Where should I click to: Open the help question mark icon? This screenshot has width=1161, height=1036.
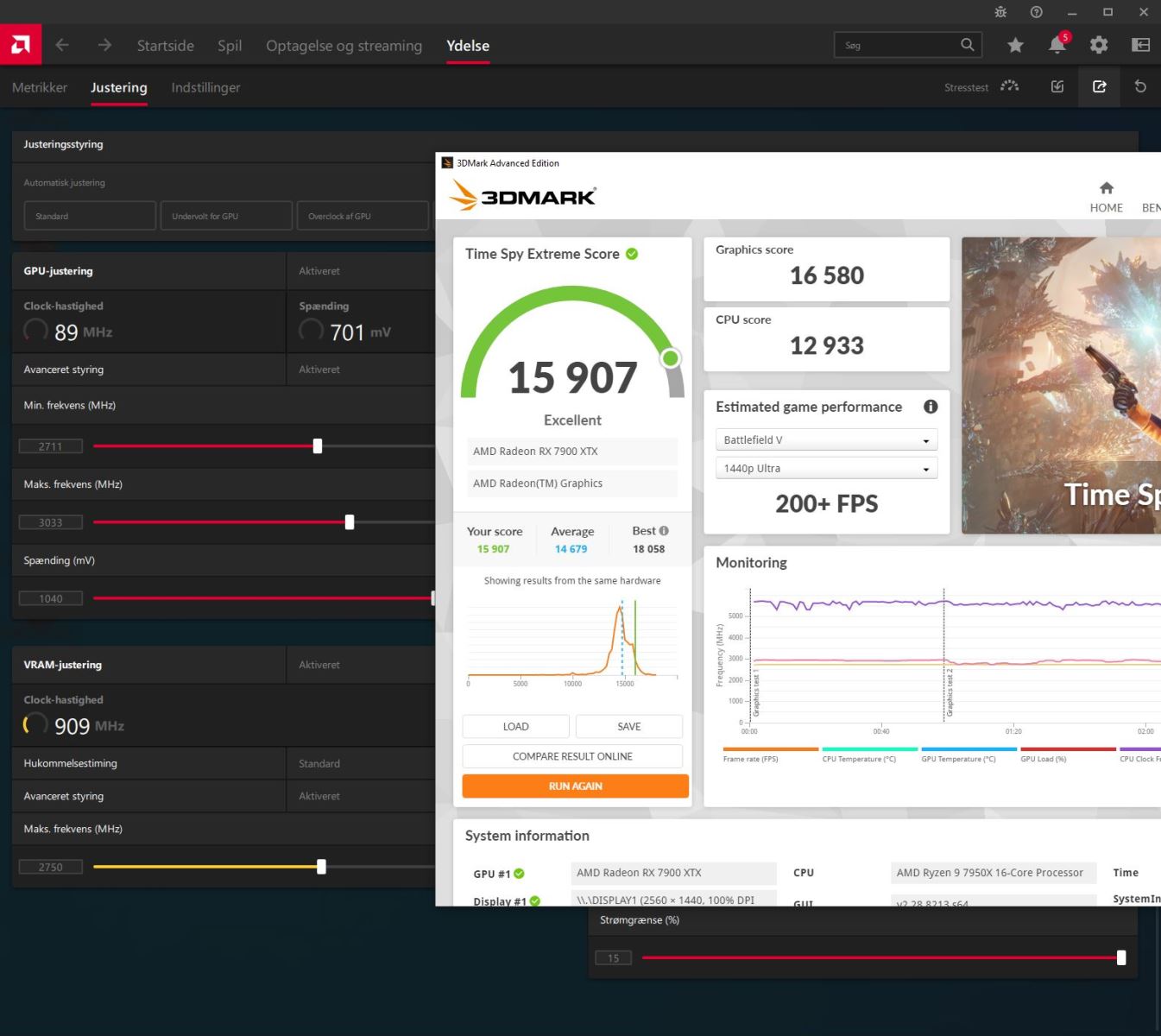(x=1037, y=12)
